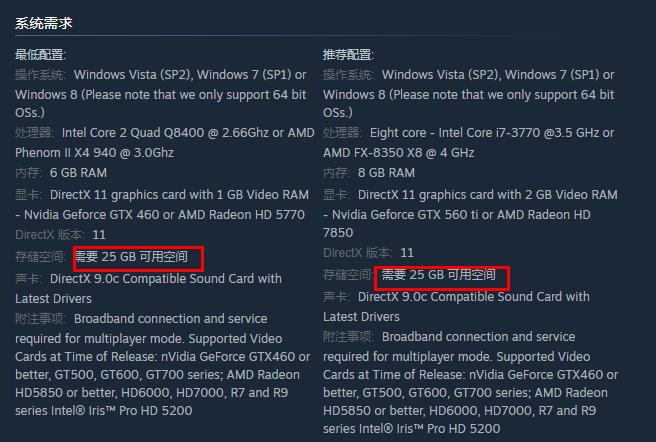Click the recommended 8 GB RAM text
The image size is (656, 442).
pos(386,172)
